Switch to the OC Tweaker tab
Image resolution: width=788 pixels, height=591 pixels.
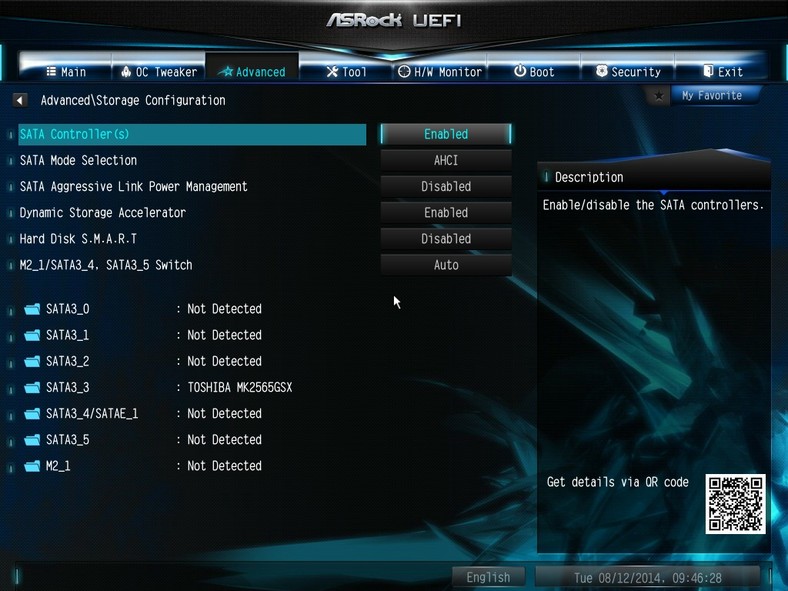coord(159,72)
